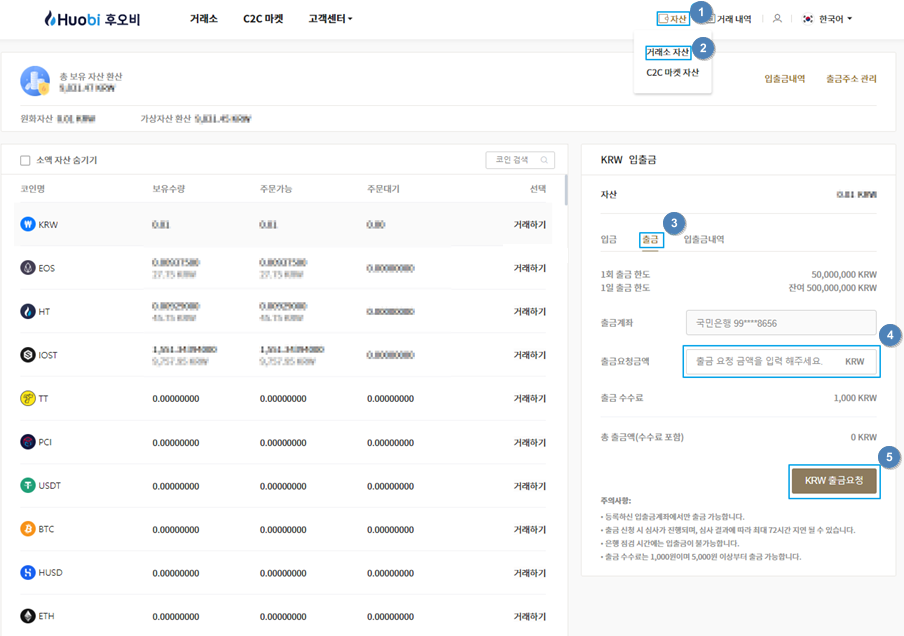Click the KRW 입출금 panel title
904x636 pixels.
tap(628, 160)
